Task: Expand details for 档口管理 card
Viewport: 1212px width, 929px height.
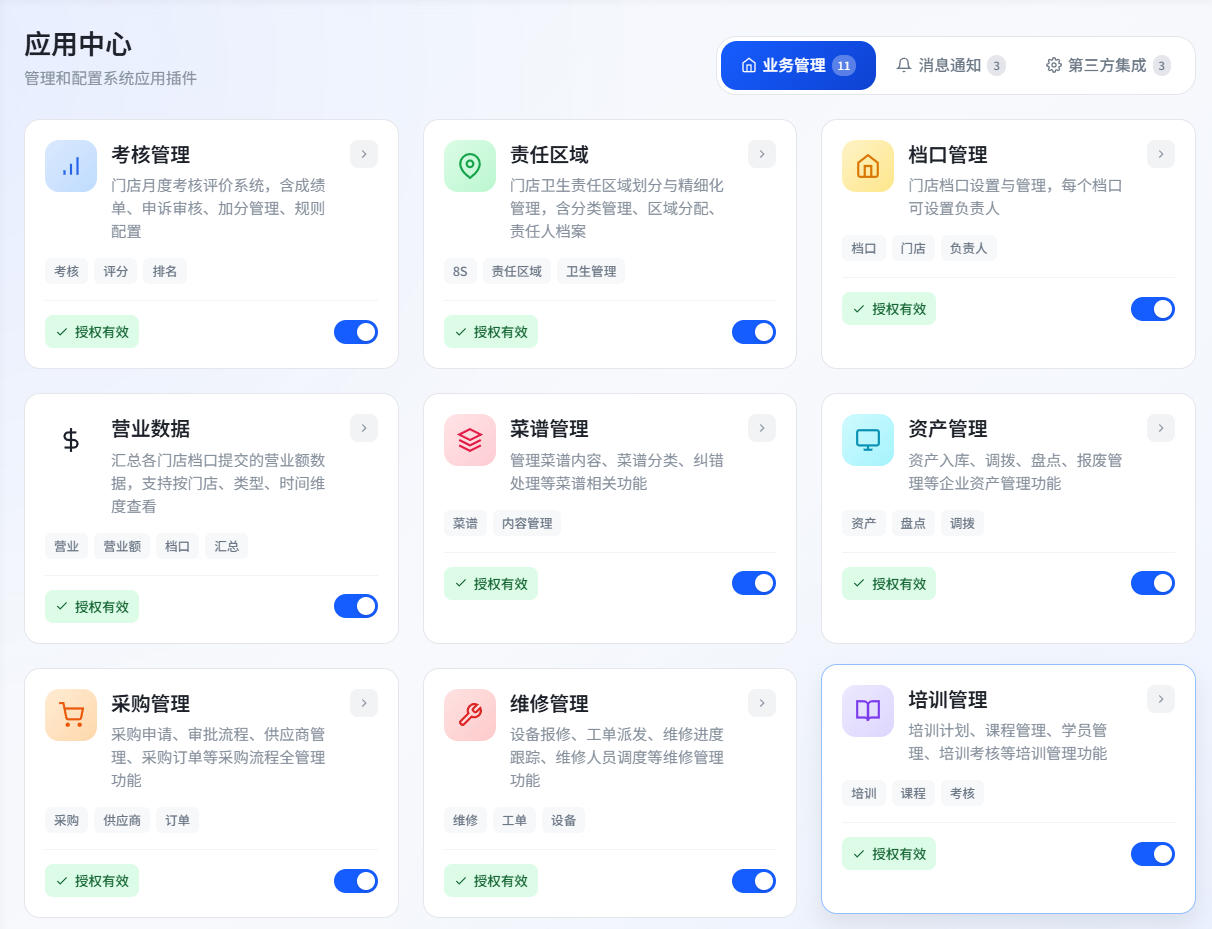Action: tap(1160, 154)
